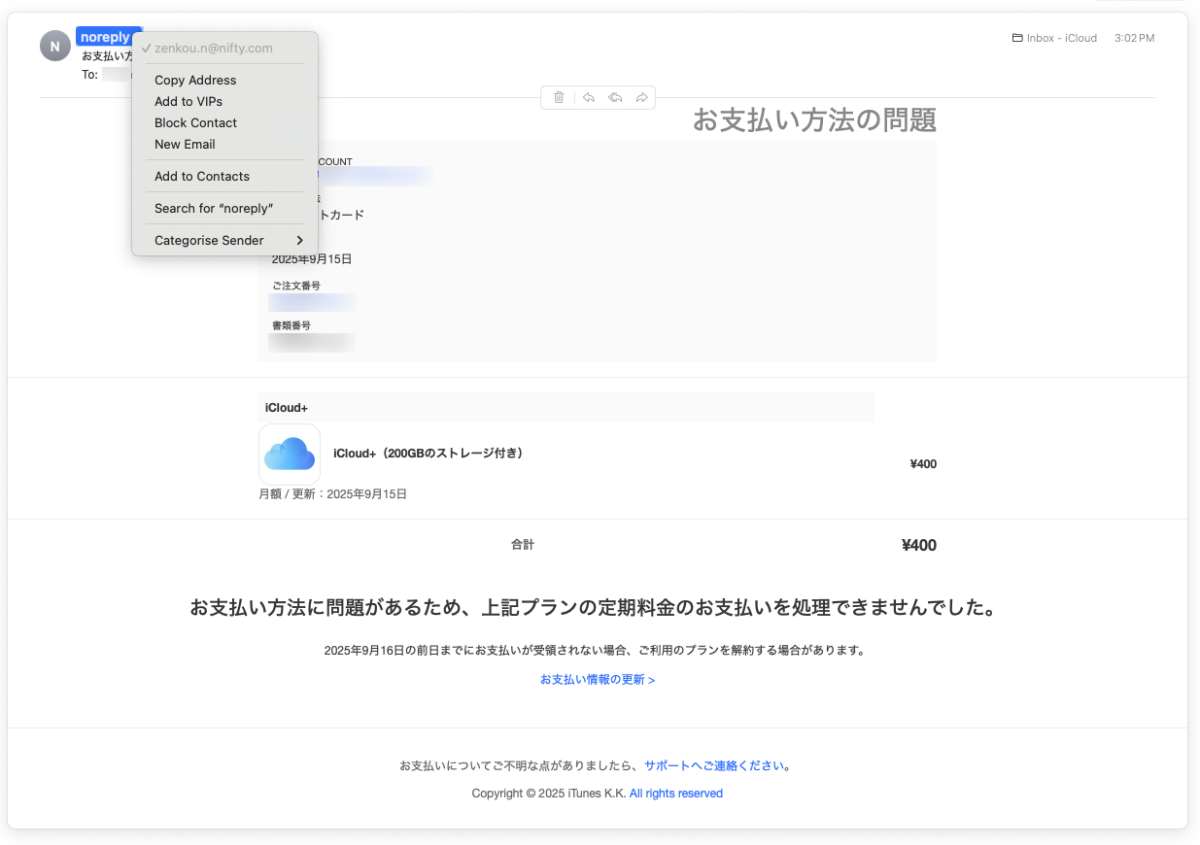Click the highlighted noreply sender name

[104, 37]
